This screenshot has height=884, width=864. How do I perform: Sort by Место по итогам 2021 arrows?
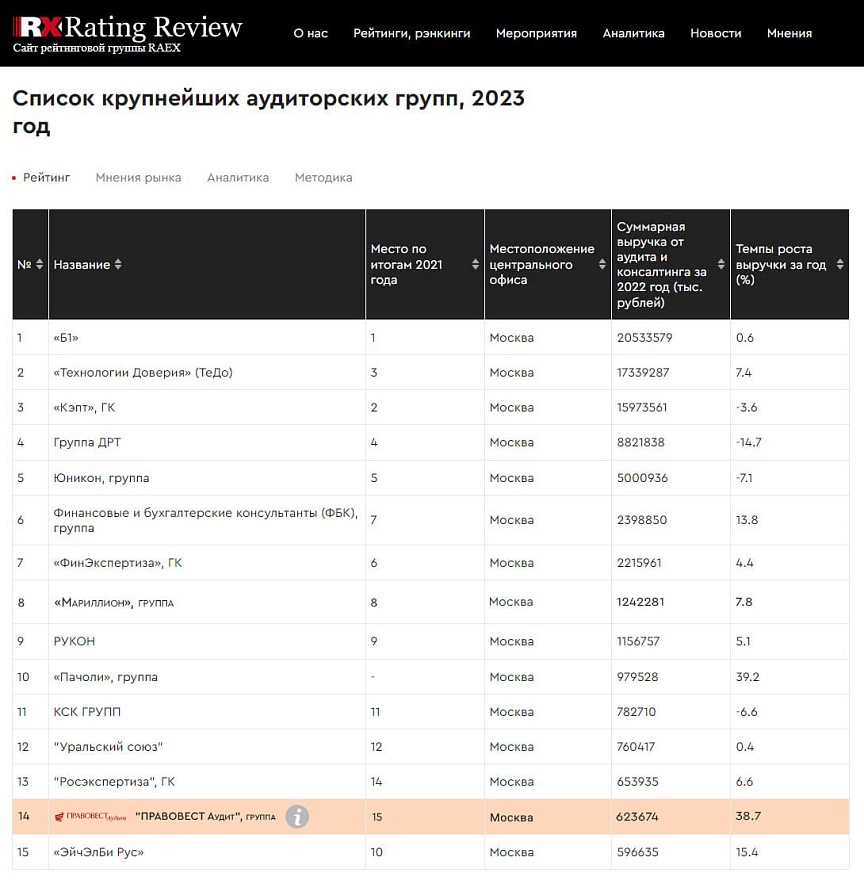pos(475,265)
